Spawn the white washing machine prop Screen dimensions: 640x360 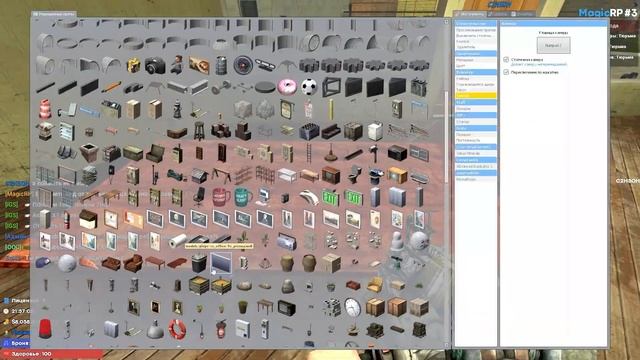375,131
